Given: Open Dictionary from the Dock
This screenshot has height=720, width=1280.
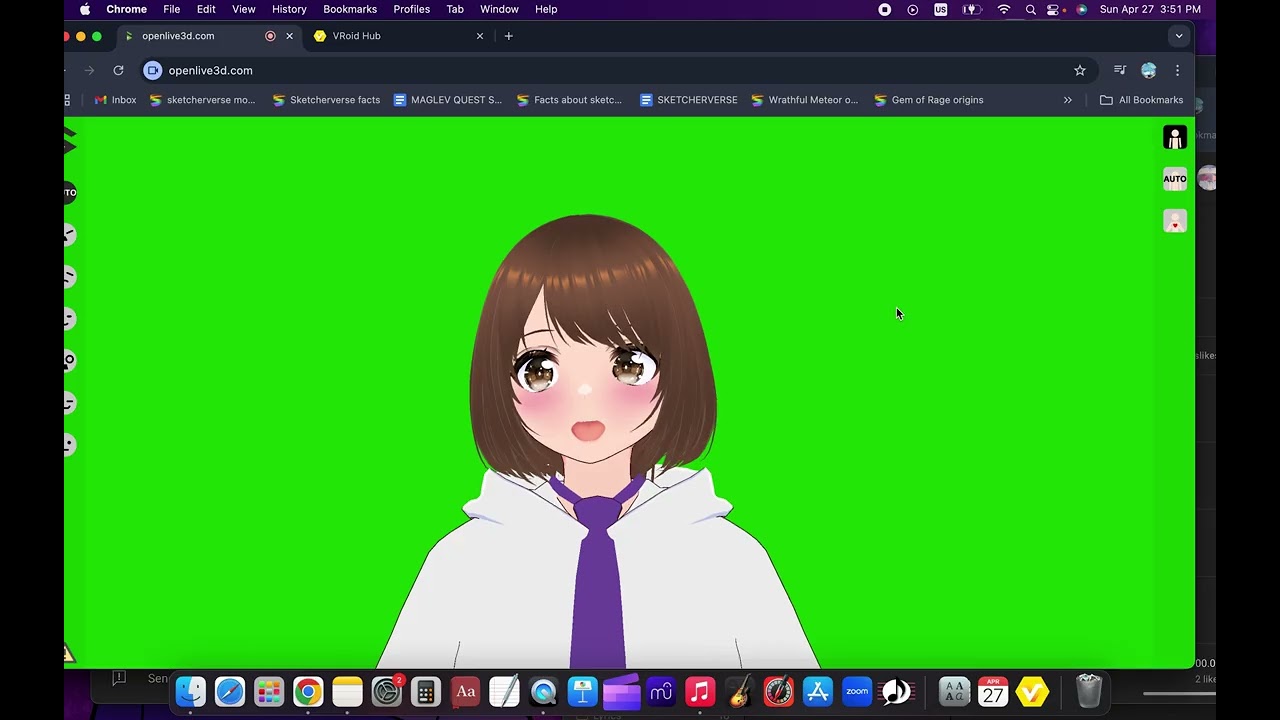Looking at the screenshot, I should pos(465,692).
